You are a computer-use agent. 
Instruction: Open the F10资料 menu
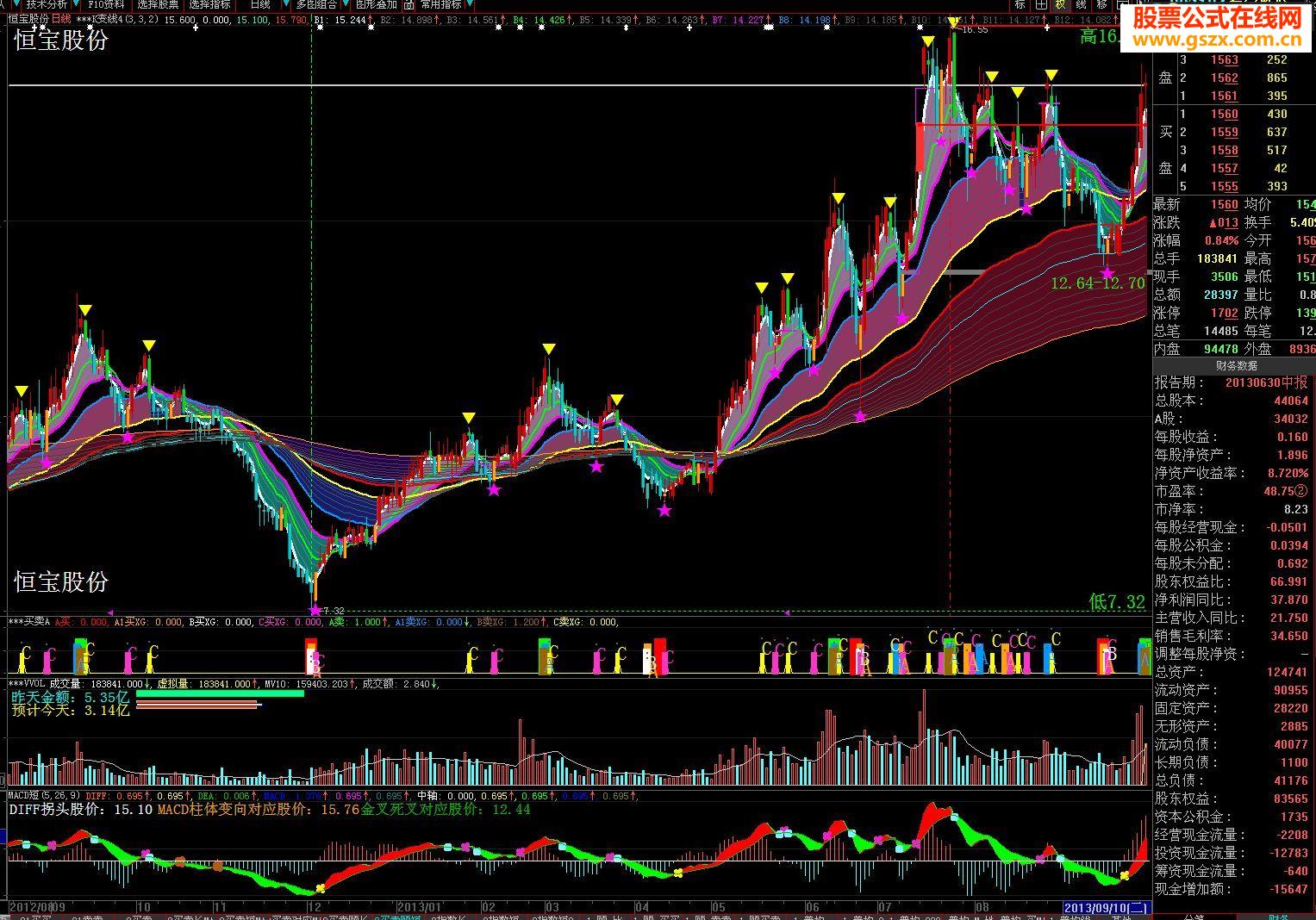[x=106, y=4]
